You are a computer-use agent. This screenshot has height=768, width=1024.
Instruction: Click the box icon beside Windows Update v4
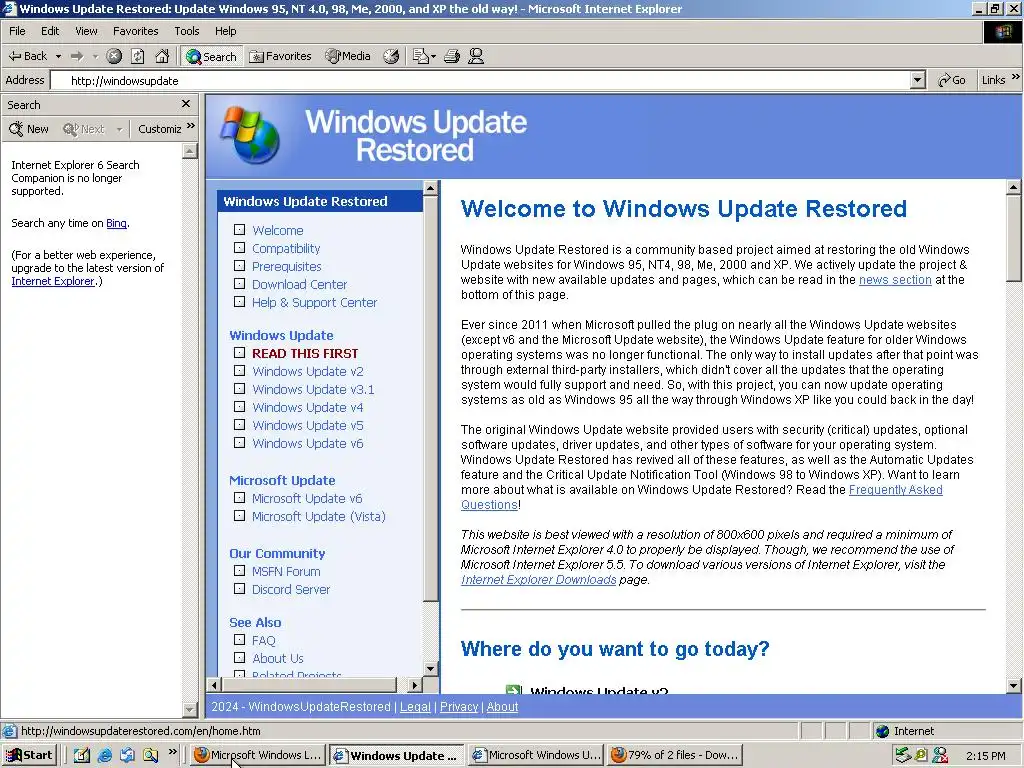[x=240, y=406]
